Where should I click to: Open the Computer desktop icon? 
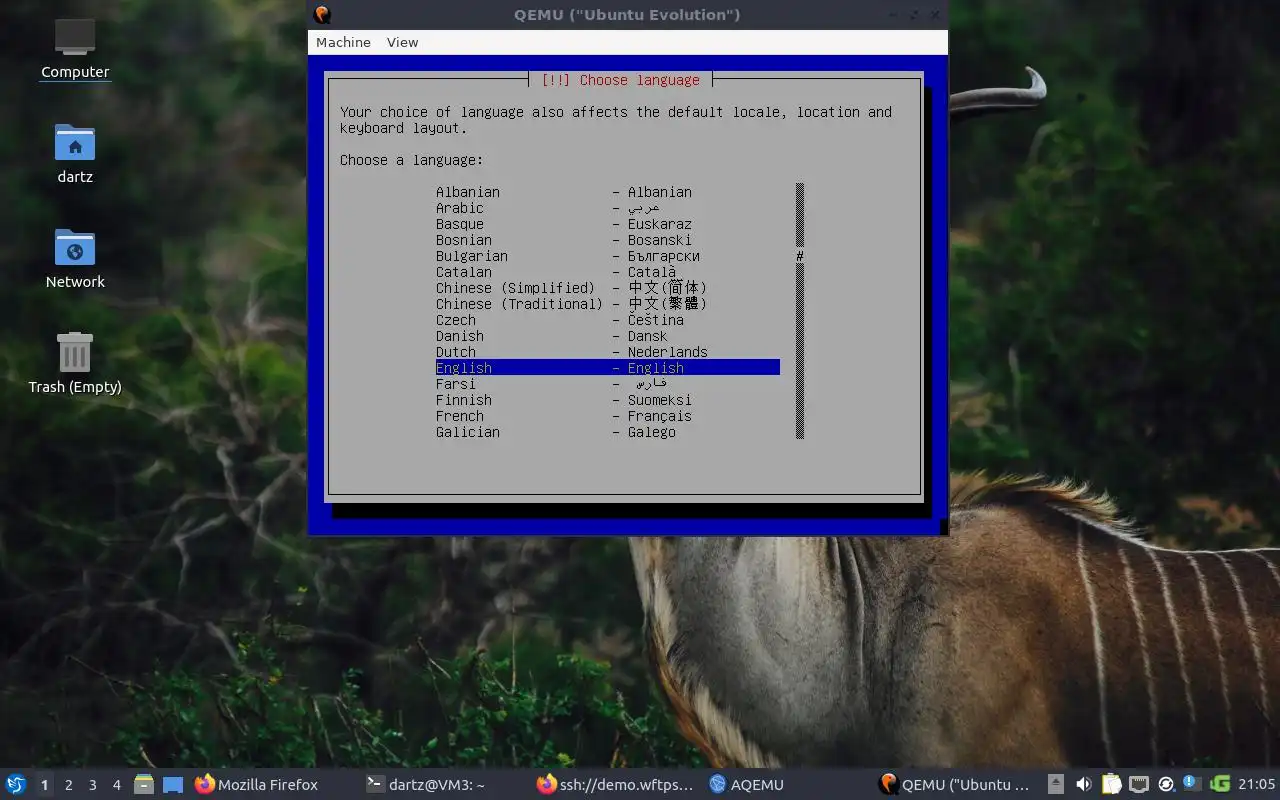point(75,48)
